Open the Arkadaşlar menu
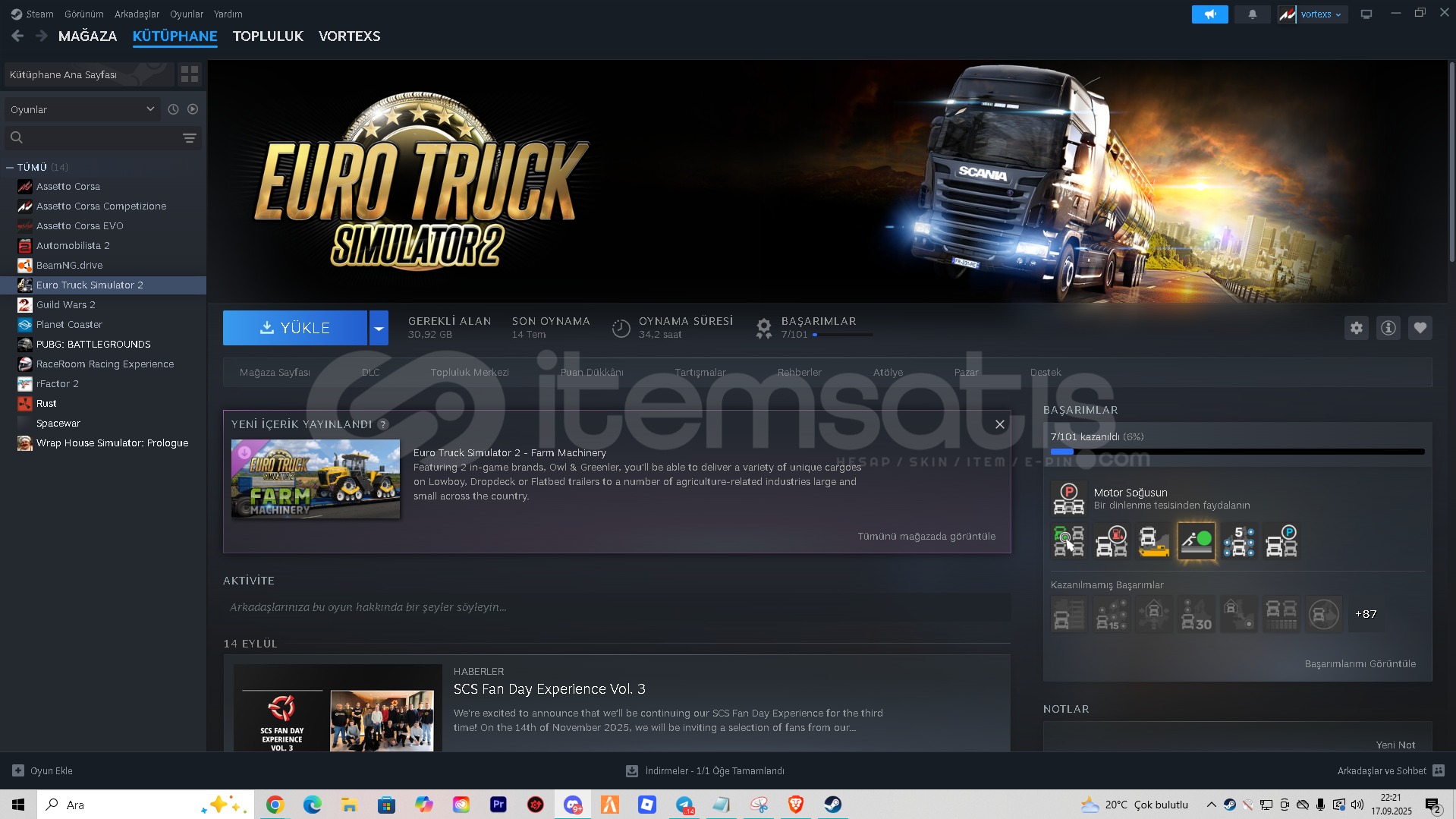Screen dimensions: 1456x819 tap(137, 14)
